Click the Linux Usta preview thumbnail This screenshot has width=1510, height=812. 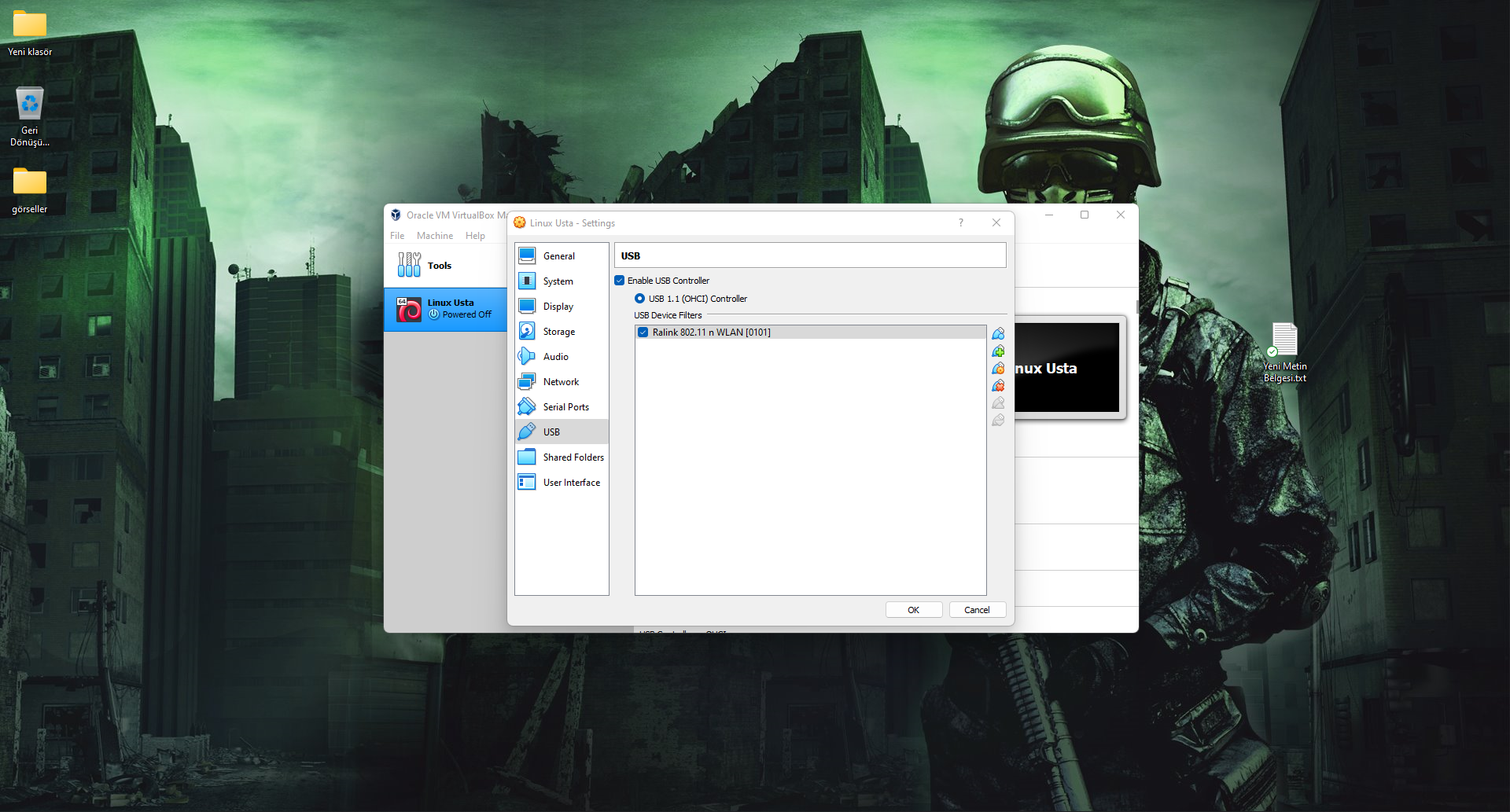point(1066,368)
